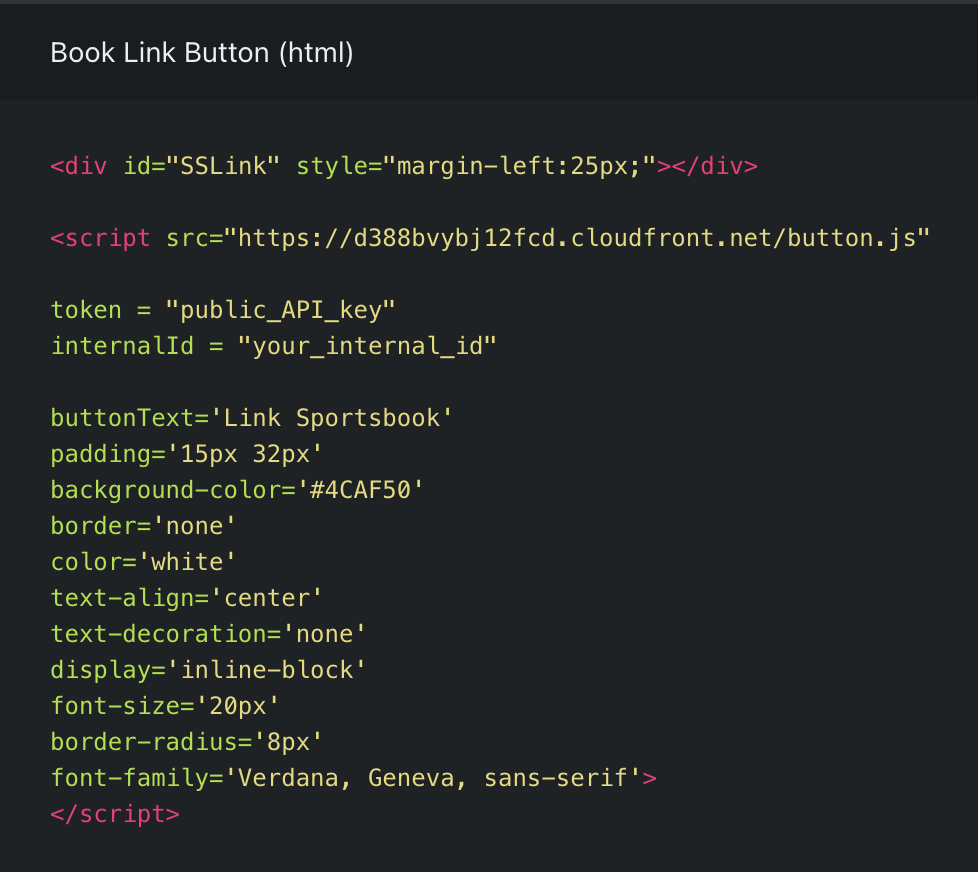Click the div id="SSLink" code line
The height and width of the screenshot is (872, 978).
pos(404,167)
